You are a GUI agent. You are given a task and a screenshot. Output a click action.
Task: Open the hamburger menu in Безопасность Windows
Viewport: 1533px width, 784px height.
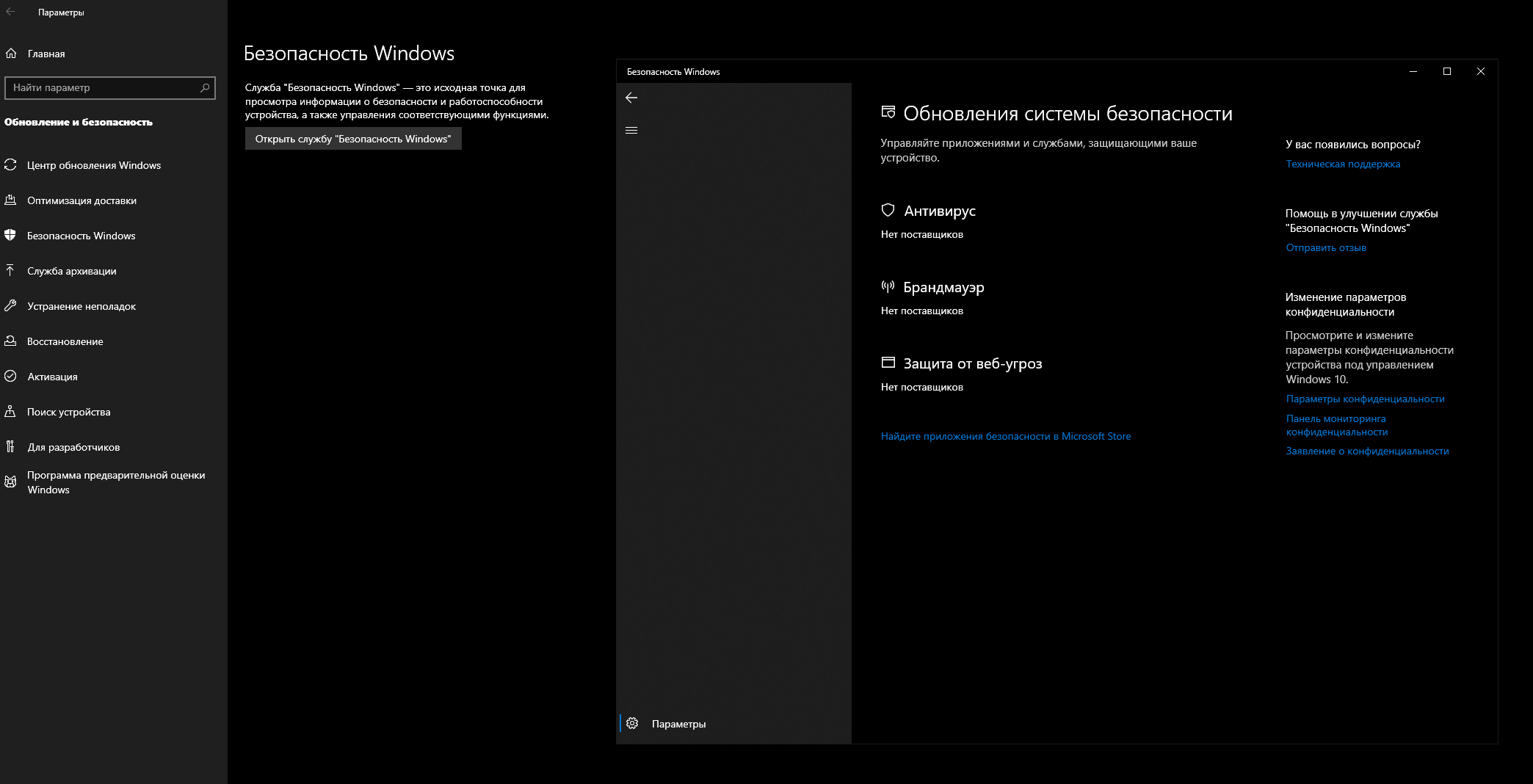pyautogui.click(x=631, y=131)
